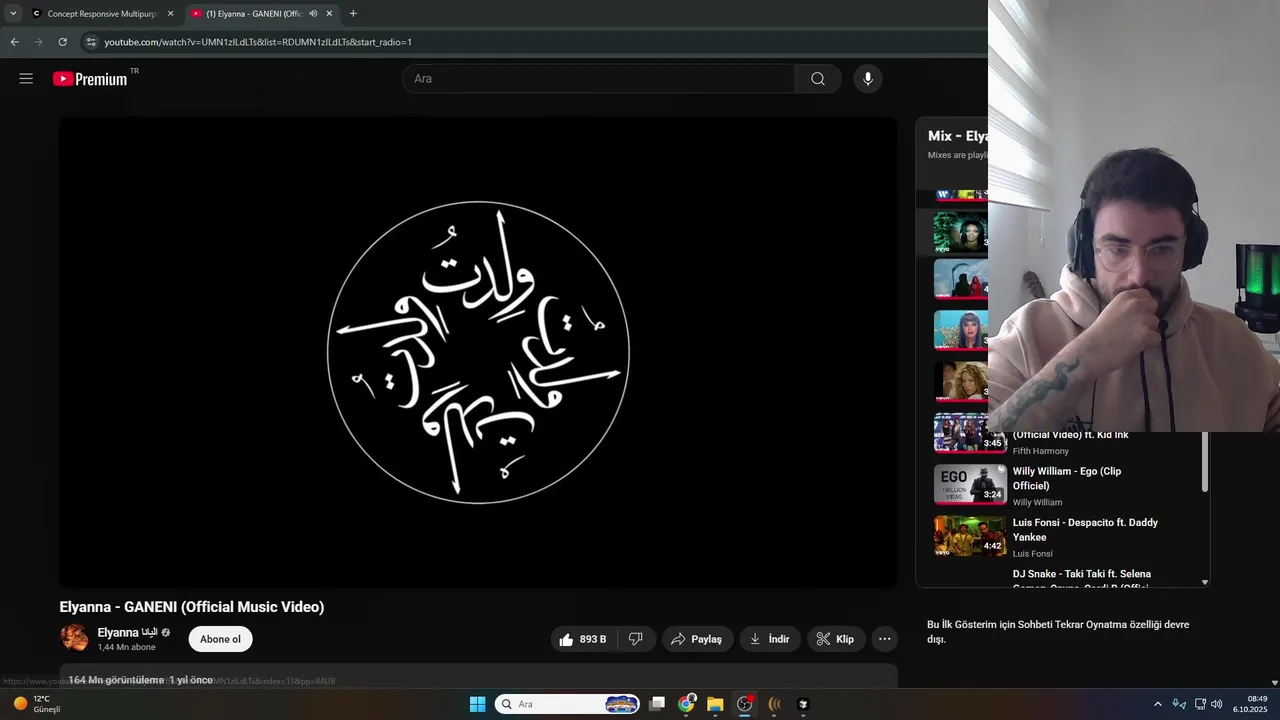Show hidden system tray icons
Screen dimensions: 1280x720
(x=1158, y=704)
